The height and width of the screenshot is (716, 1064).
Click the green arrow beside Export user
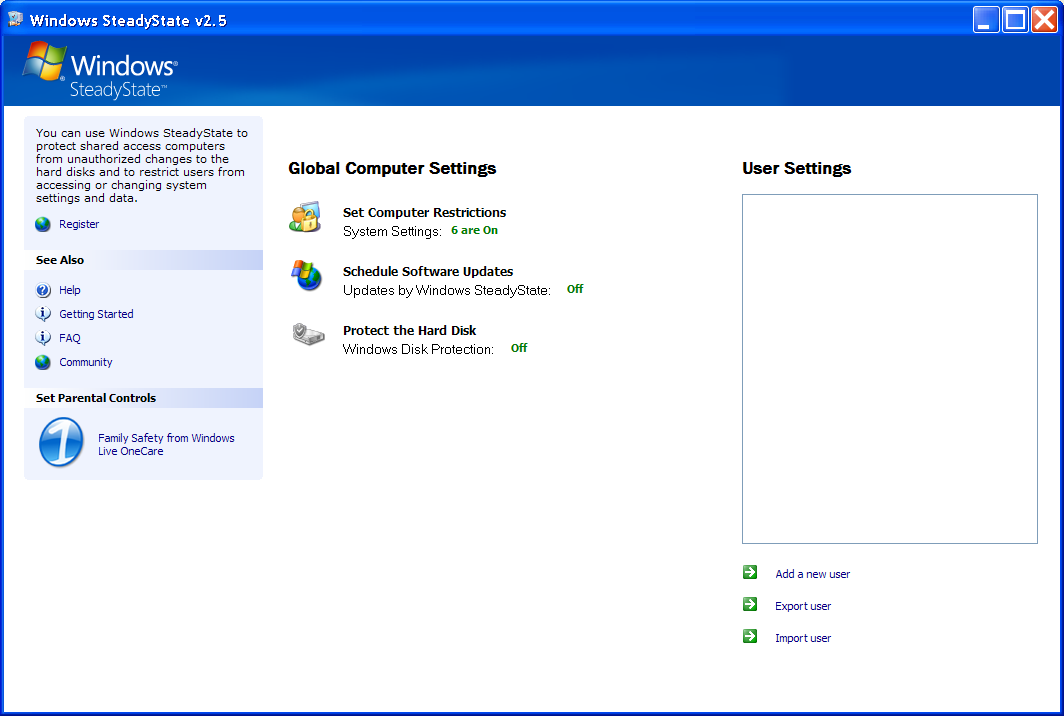pyautogui.click(x=750, y=605)
